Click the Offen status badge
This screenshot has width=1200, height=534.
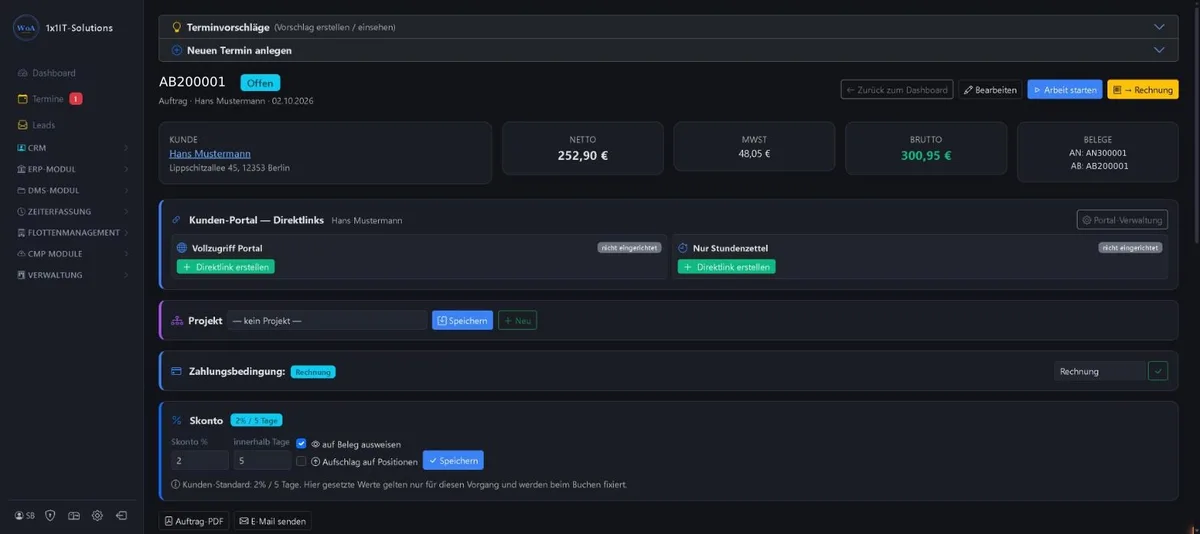pyautogui.click(x=260, y=83)
